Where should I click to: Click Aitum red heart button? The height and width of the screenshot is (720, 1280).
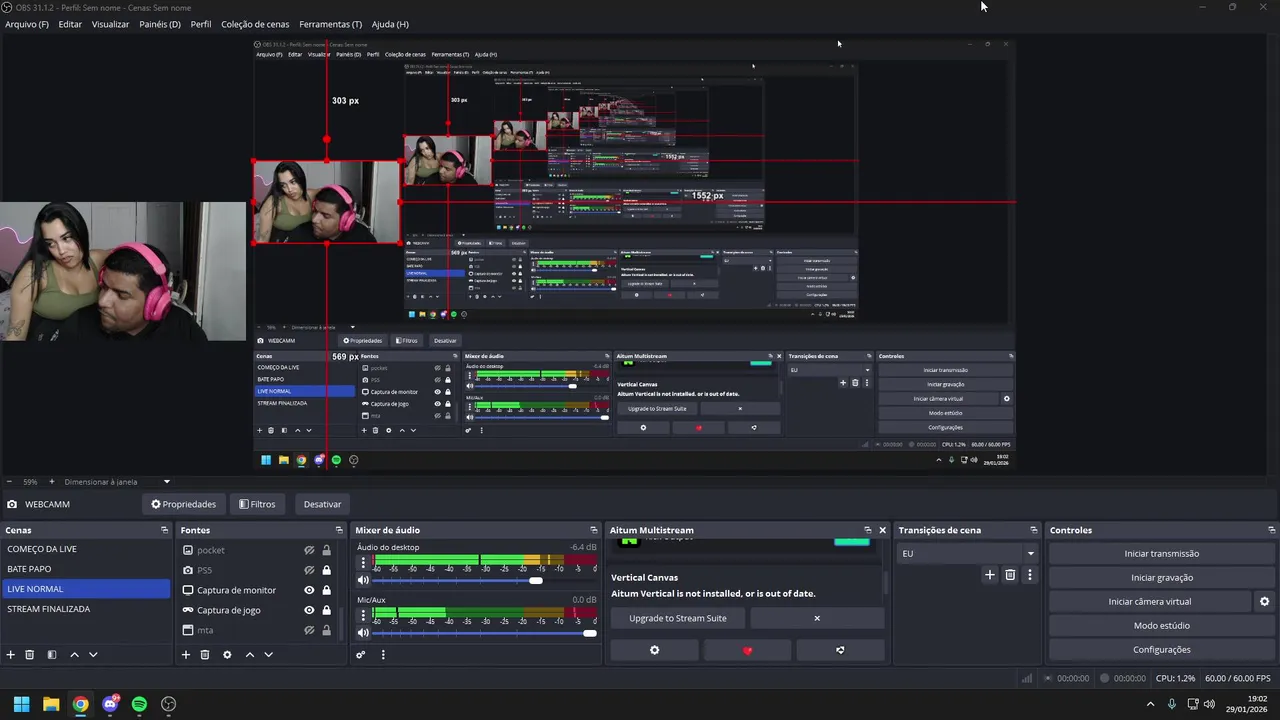[x=747, y=650]
